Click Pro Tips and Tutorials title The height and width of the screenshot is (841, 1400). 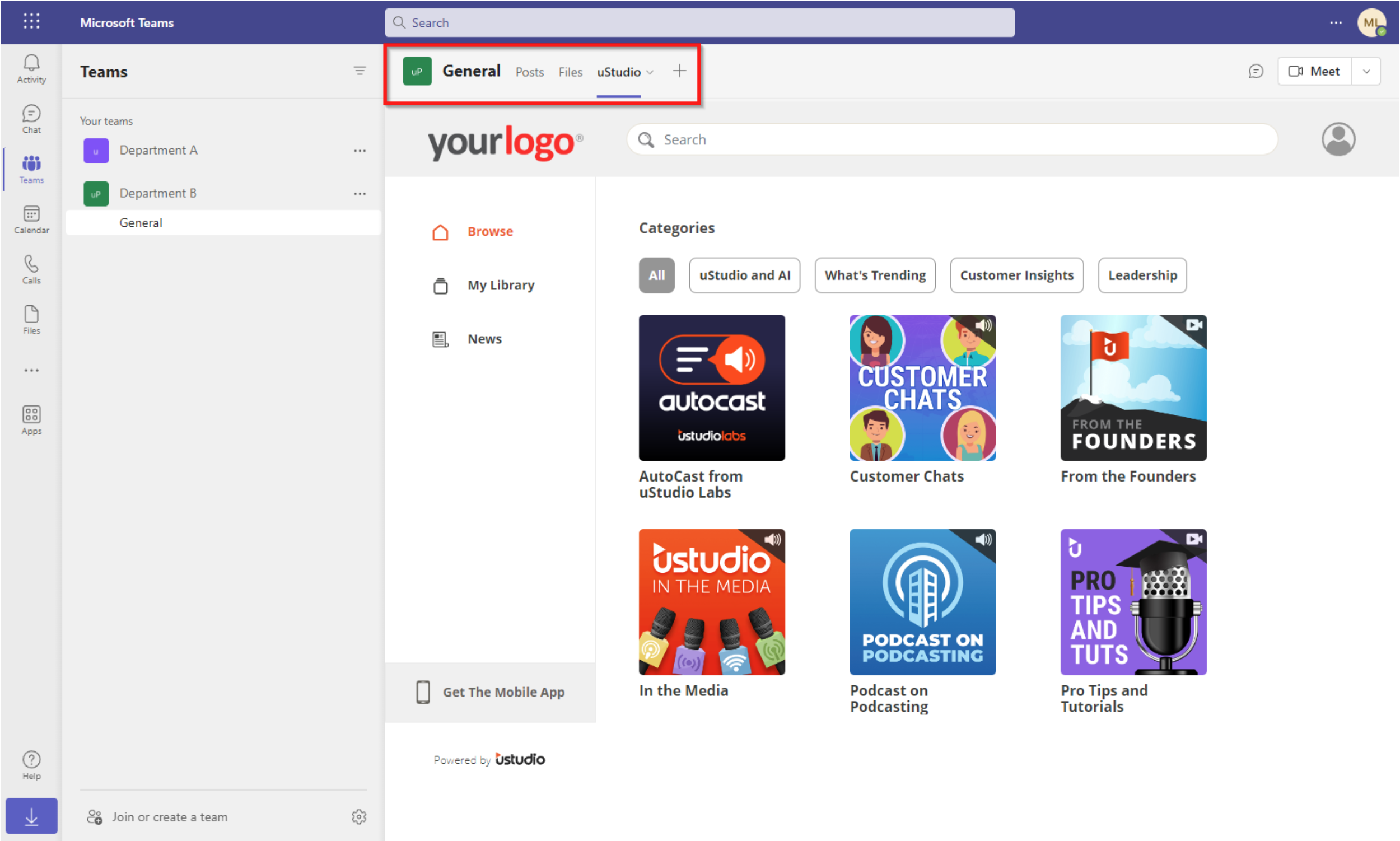(1104, 699)
